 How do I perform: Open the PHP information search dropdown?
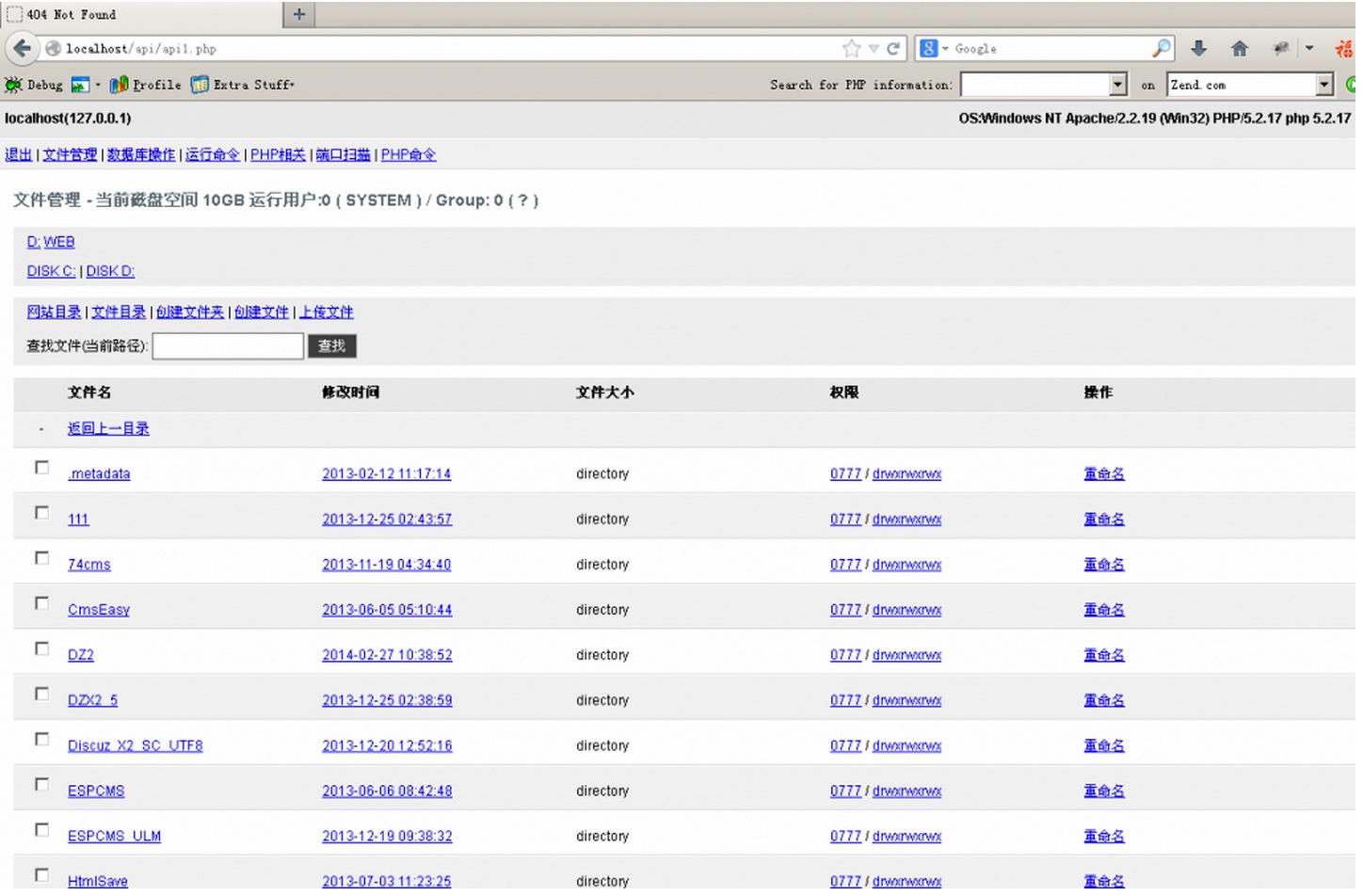[x=1117, y=85]
